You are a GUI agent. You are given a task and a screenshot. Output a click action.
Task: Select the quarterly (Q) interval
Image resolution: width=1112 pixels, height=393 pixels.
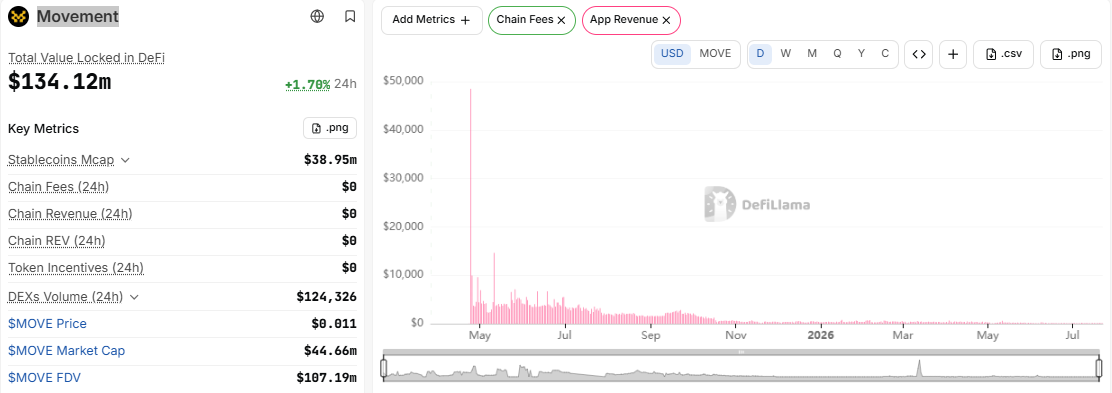click(x=838, y=53)
